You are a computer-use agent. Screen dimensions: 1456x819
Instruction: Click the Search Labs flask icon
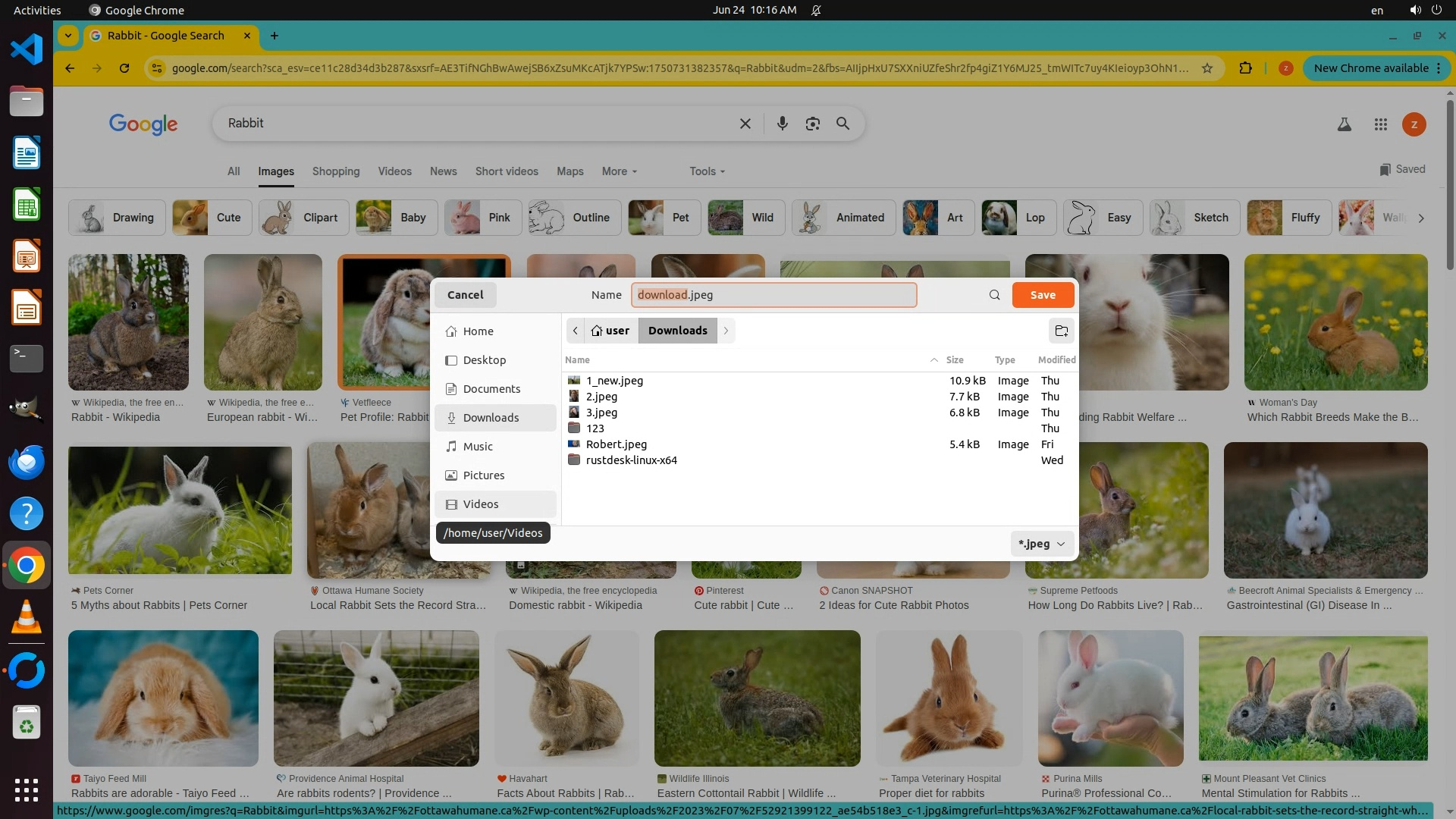(1344, 124)
